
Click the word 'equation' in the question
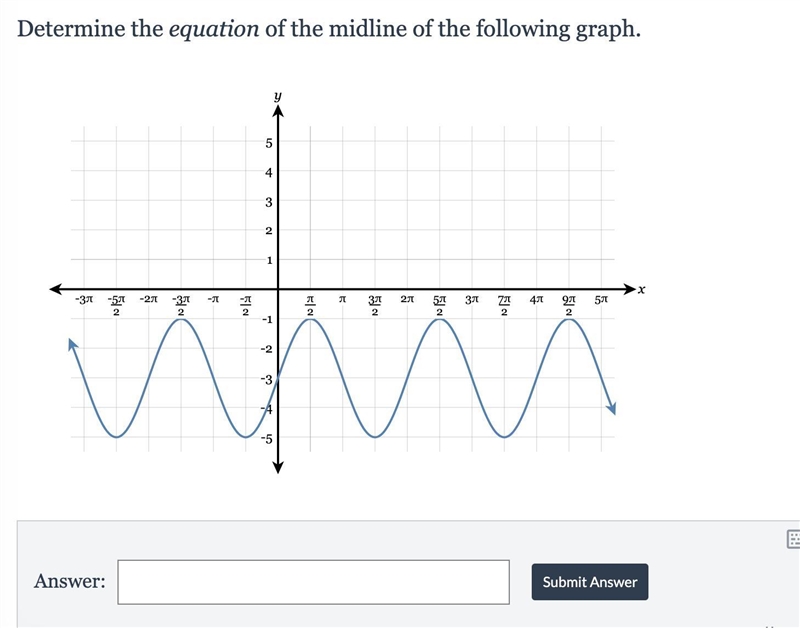(214, 29)
